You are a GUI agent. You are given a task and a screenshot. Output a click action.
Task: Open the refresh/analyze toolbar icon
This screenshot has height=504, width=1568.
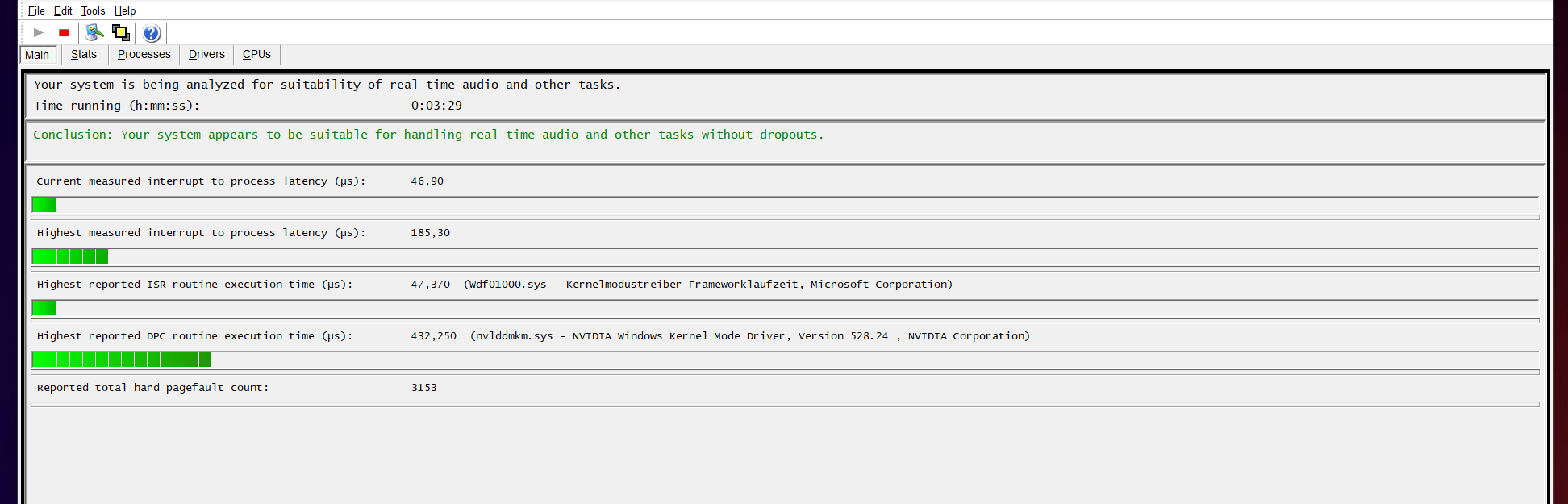click(x=94, y=33)
